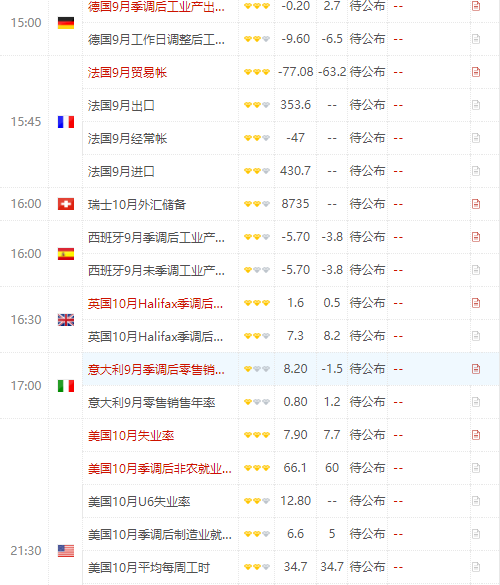Click importance hearts for 美国10月失业率
Viewport: 500px width, 585px height.
click(x=257, y=435)
